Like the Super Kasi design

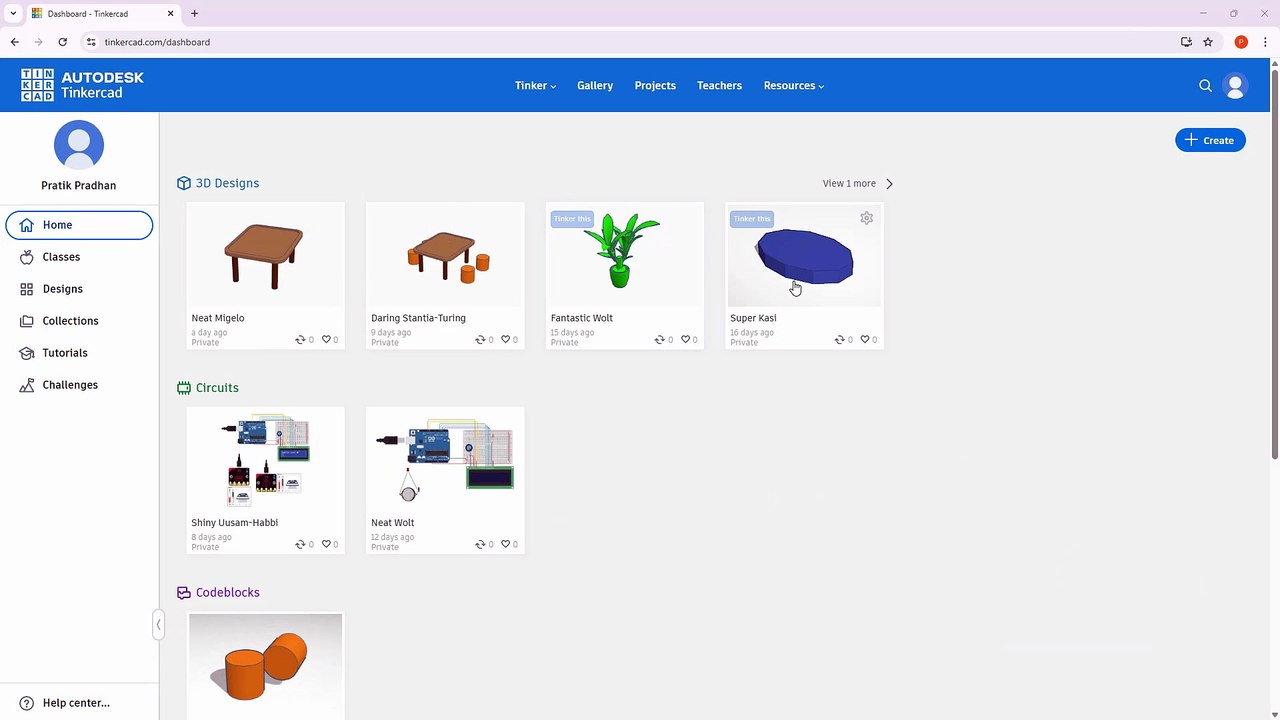pos(864,340)
